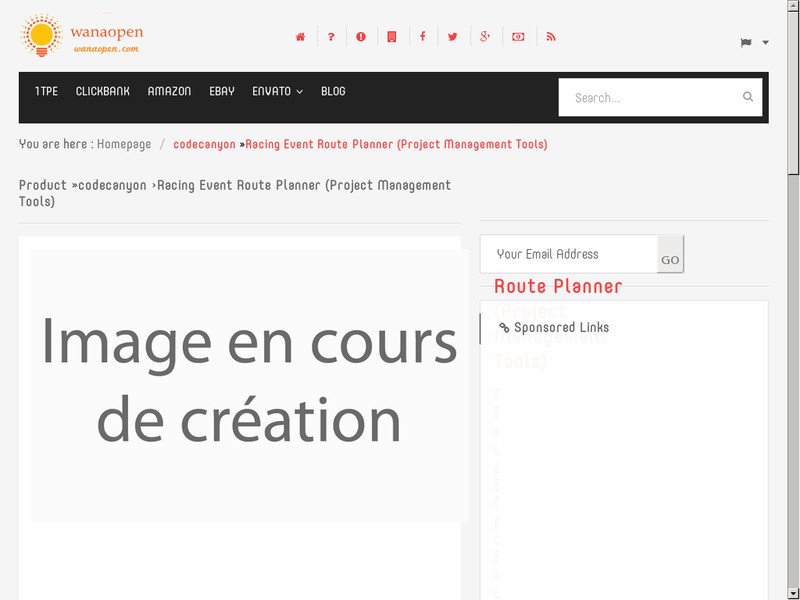
Task: Click the exclamation alert icon
Action: click(361, 37)
